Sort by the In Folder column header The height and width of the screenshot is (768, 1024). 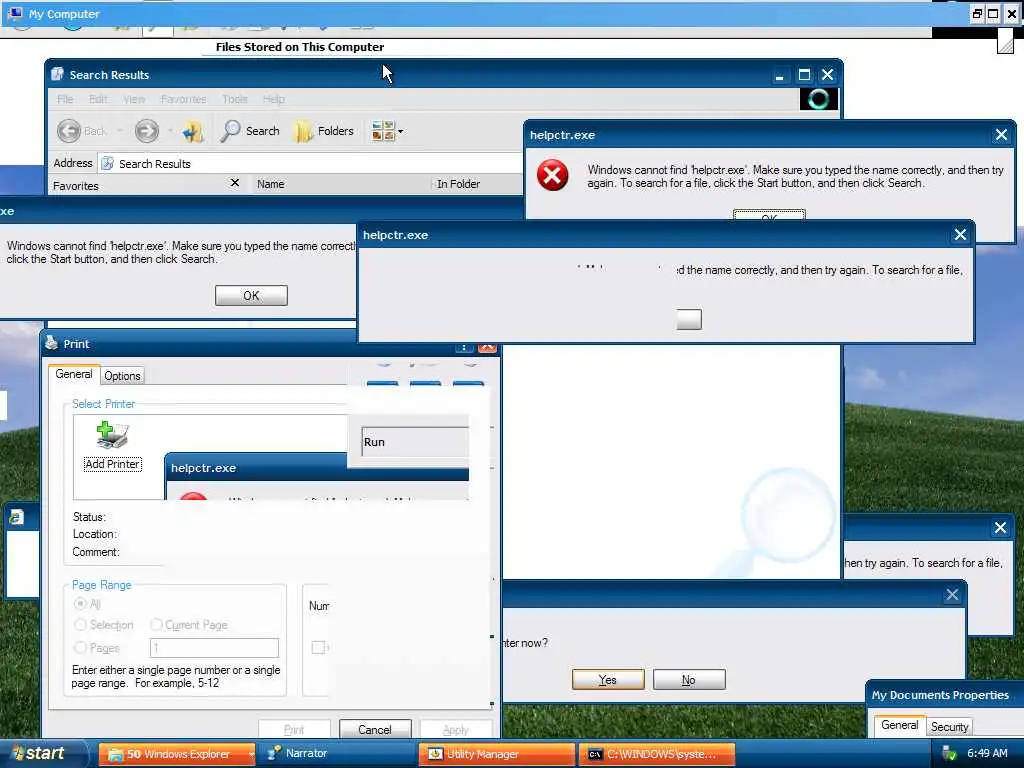click(477, 184)
